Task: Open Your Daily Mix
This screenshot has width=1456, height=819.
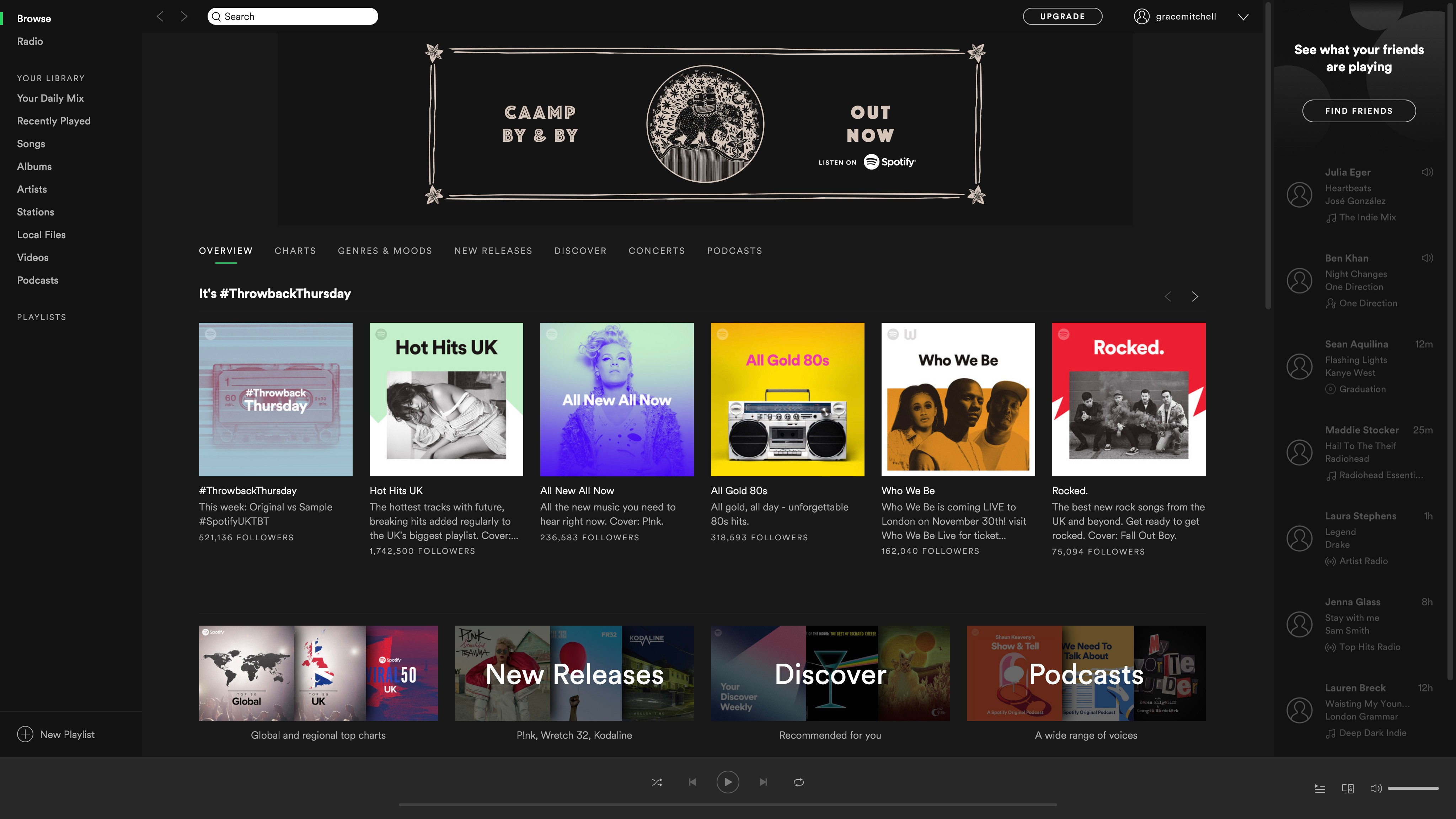Action: 50,98
